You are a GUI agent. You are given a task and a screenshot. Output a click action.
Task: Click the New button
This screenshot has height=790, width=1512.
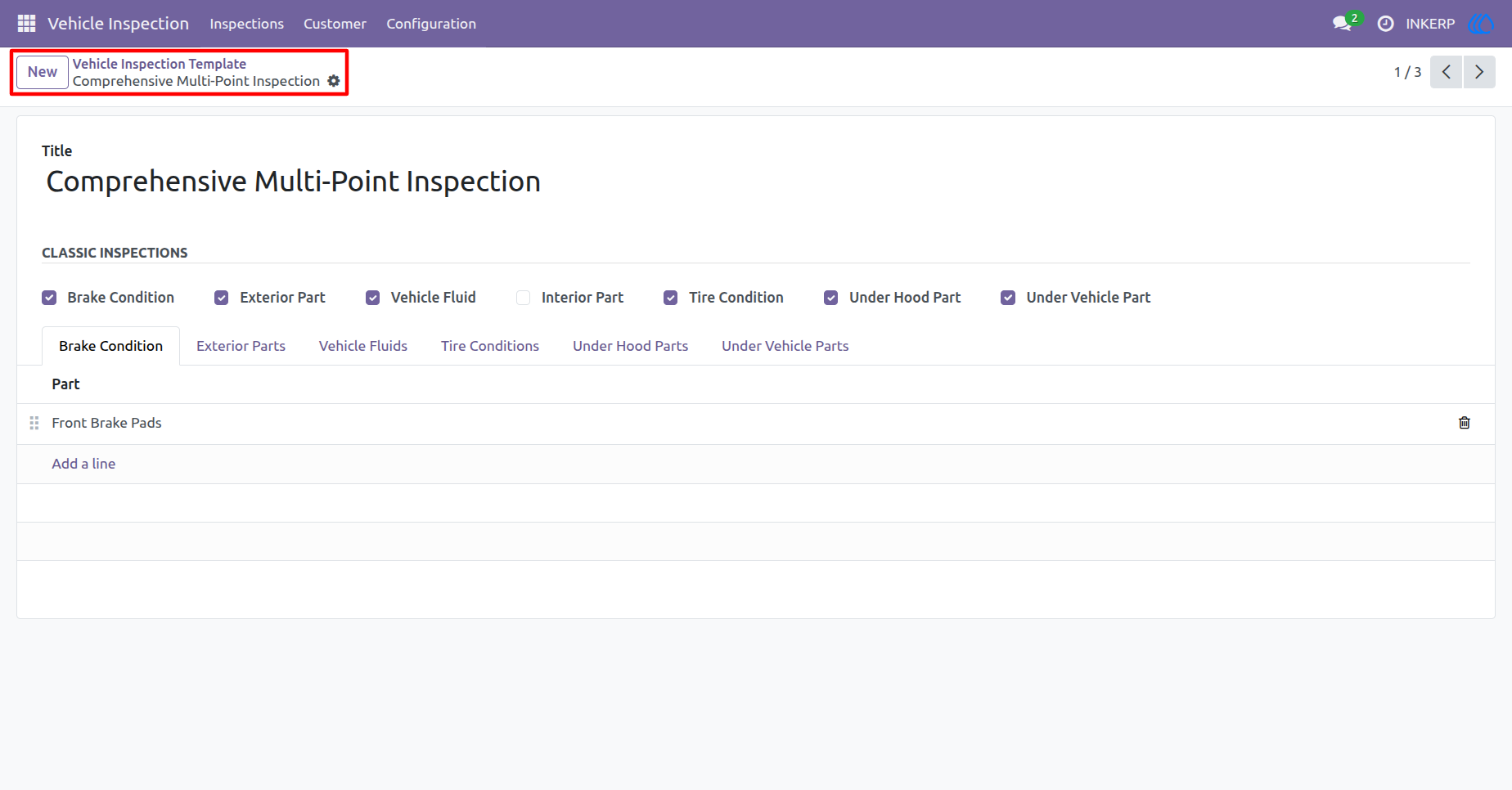[43, 72]
